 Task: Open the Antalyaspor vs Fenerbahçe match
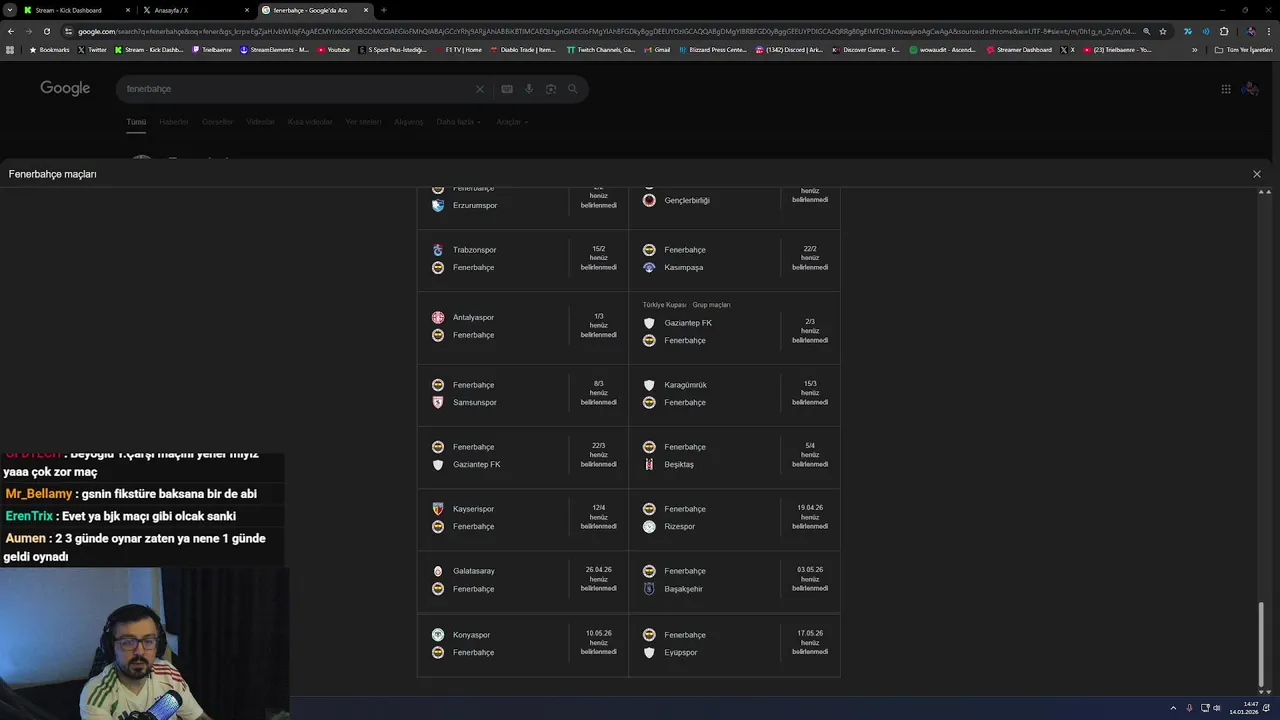click(523, 326)
